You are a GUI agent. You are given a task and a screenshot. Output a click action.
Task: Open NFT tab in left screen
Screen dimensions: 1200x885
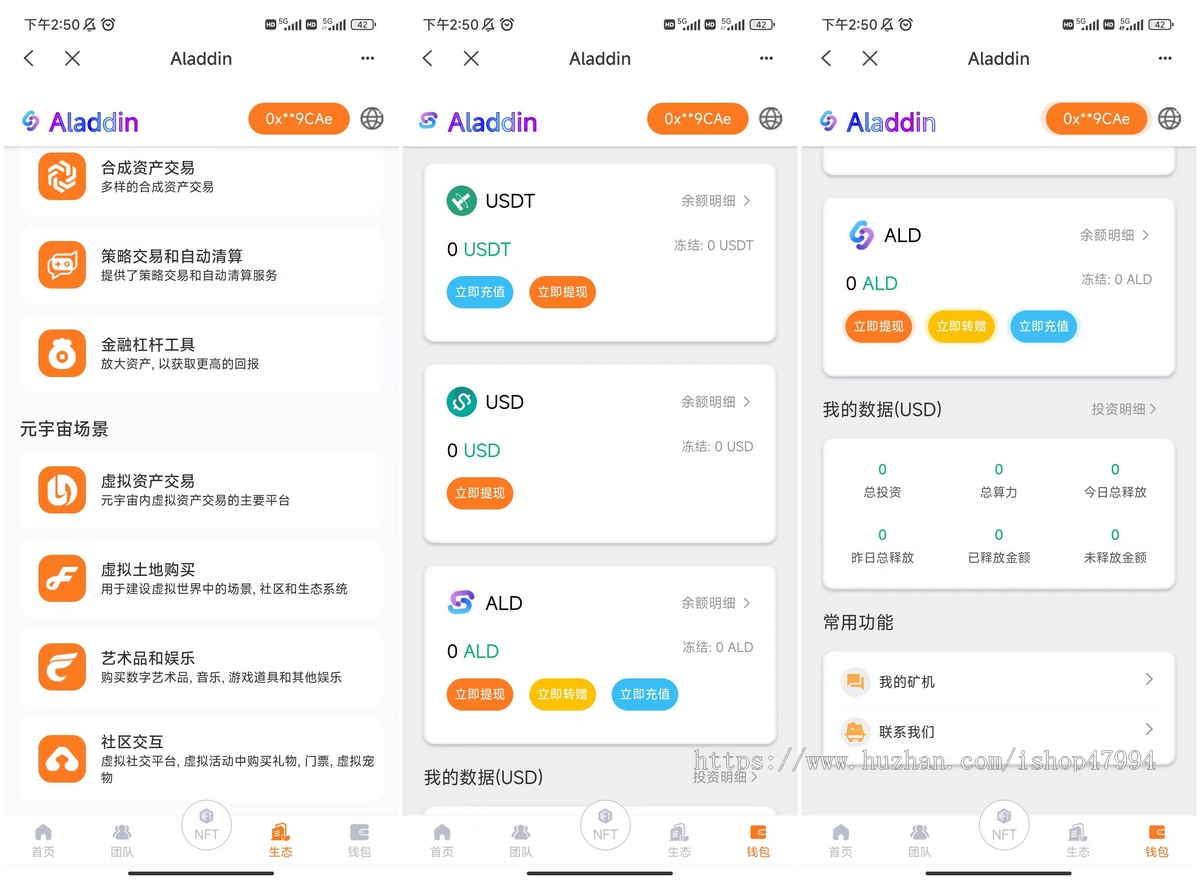pos(206,826)
